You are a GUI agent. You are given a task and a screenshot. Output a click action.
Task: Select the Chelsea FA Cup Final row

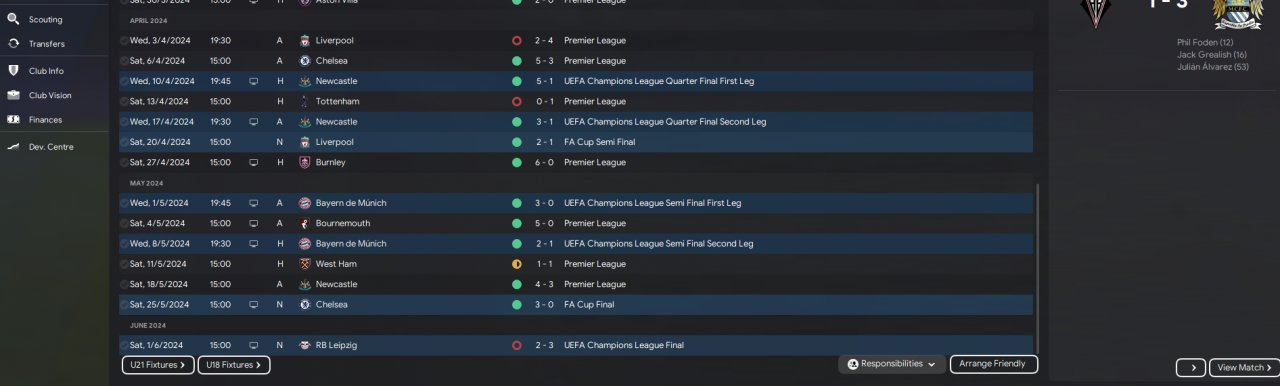(x=576, y=305)
